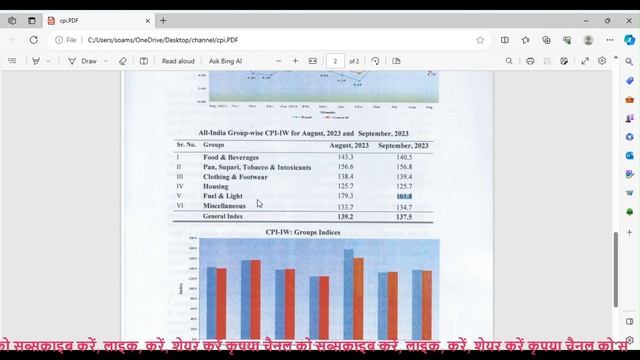
Task: Refresh the page
Action: 33,40
